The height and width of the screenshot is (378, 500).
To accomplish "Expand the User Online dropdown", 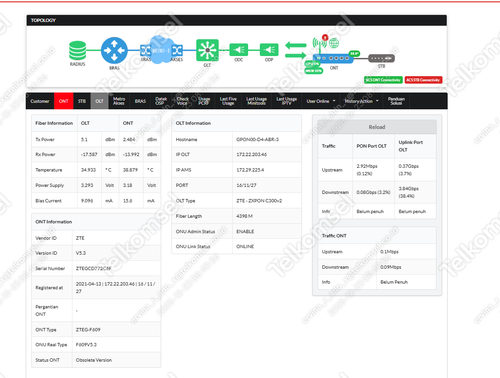I will click(321, 101).
